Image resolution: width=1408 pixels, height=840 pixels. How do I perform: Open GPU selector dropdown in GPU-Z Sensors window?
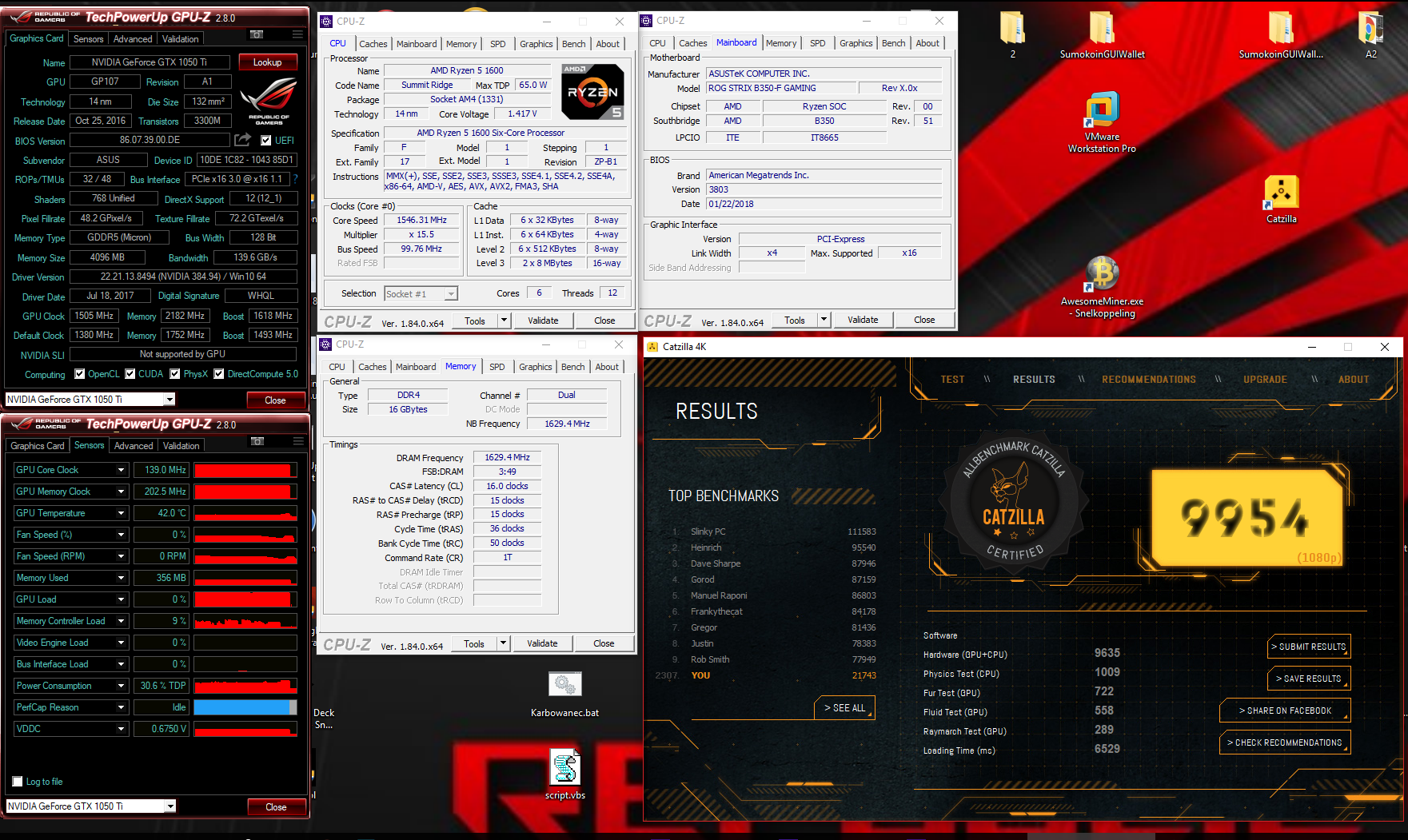170,806
